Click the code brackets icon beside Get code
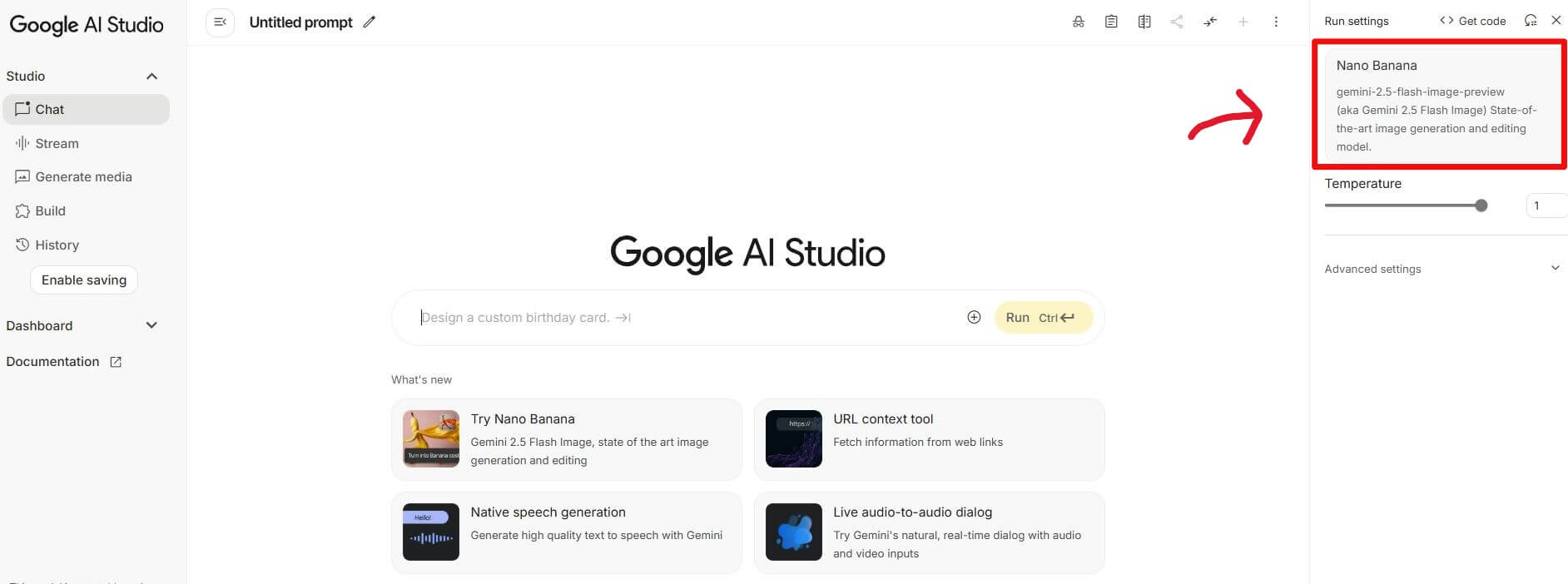 1446,21
